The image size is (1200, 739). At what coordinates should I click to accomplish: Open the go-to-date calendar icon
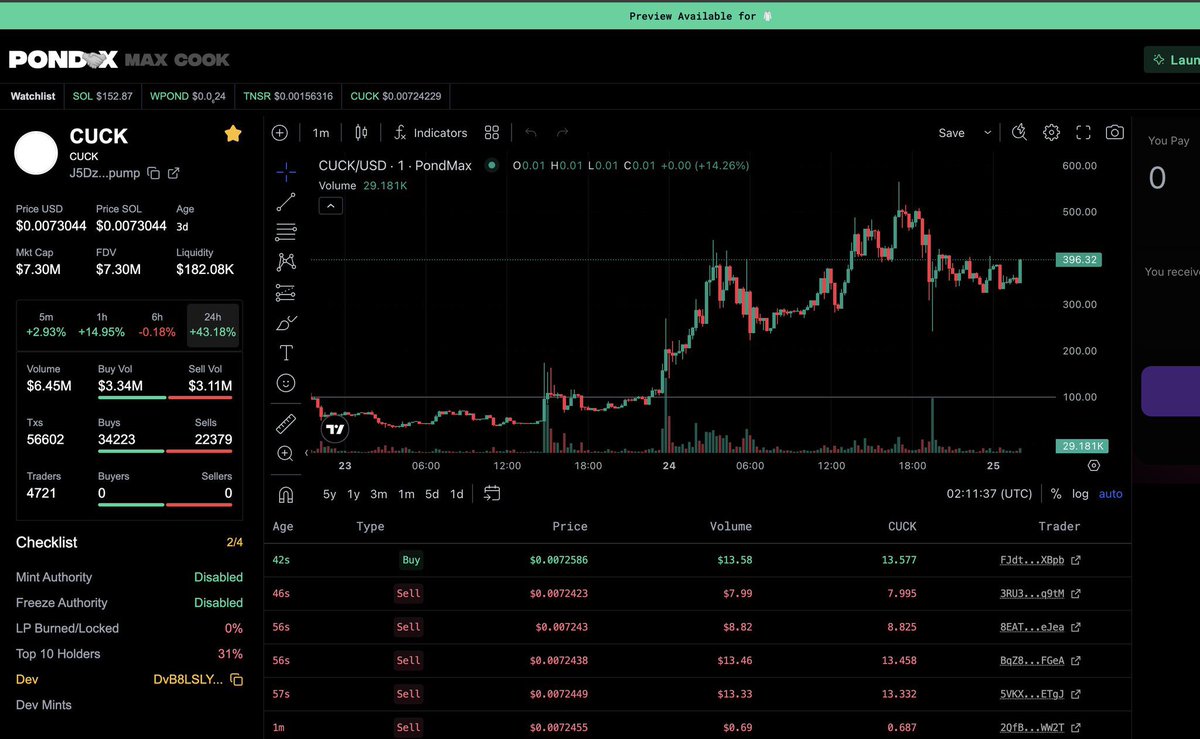[491, 493]
